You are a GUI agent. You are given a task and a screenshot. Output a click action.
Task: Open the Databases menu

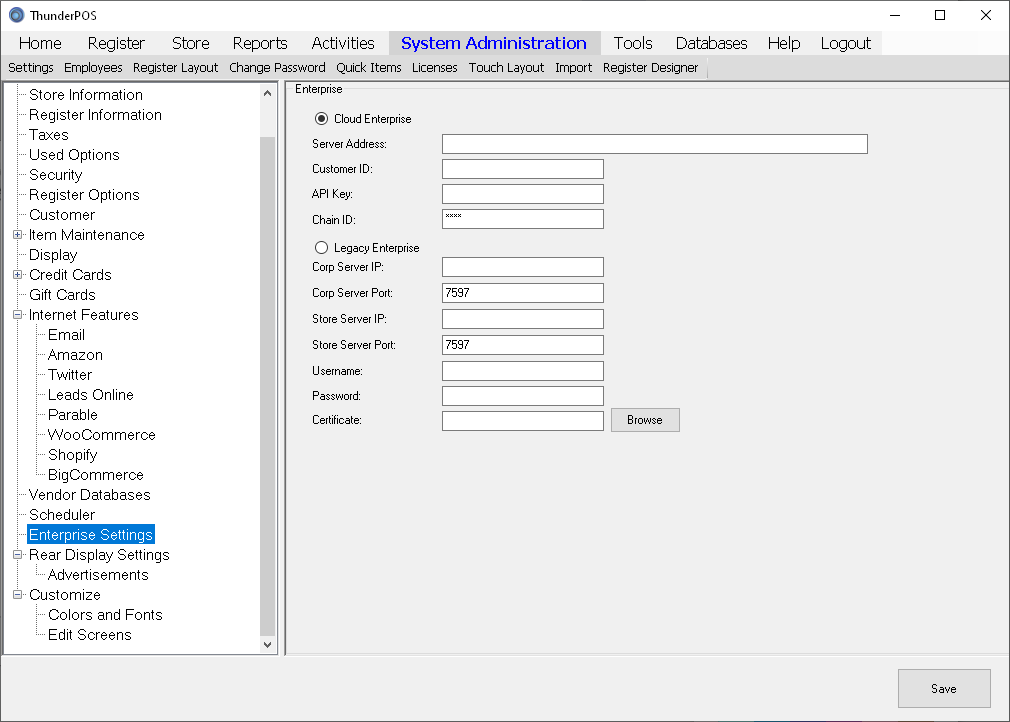(x=711, y=43)
